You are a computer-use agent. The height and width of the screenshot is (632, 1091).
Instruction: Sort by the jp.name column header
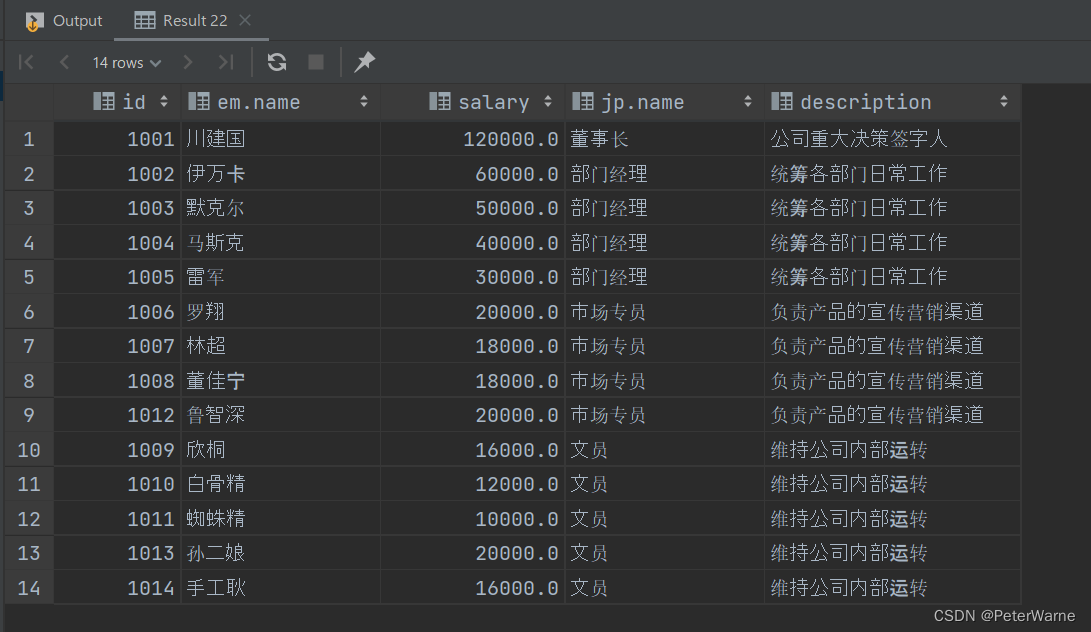pyautogui.click(x=664, y=102)
